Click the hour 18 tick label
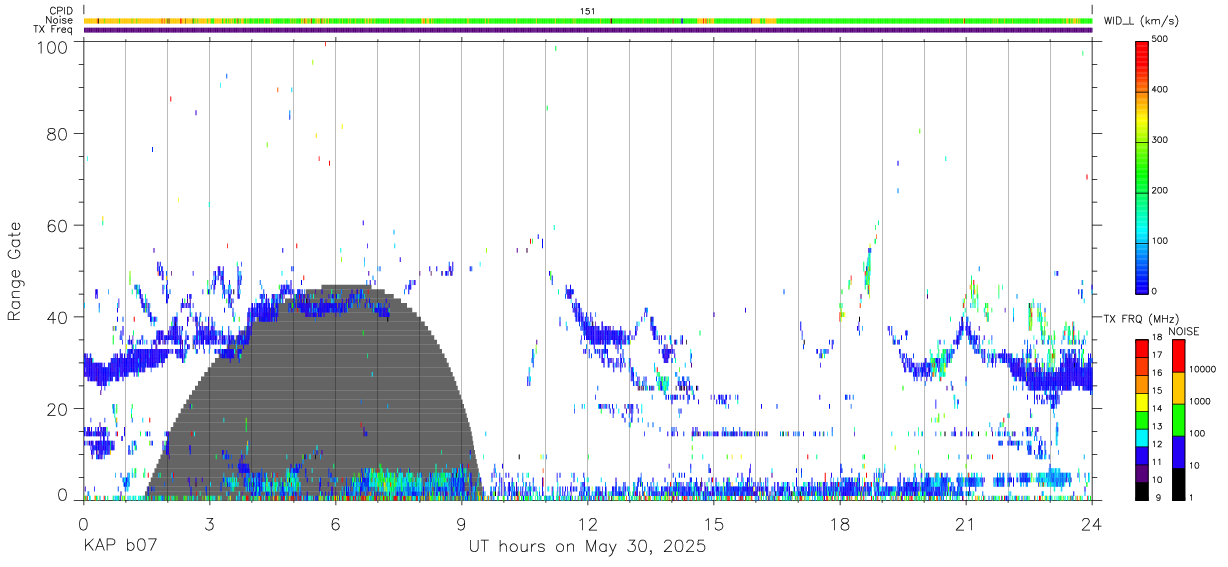The height and width of the screenshot is (567, 1228). click(x=839, y=524)
